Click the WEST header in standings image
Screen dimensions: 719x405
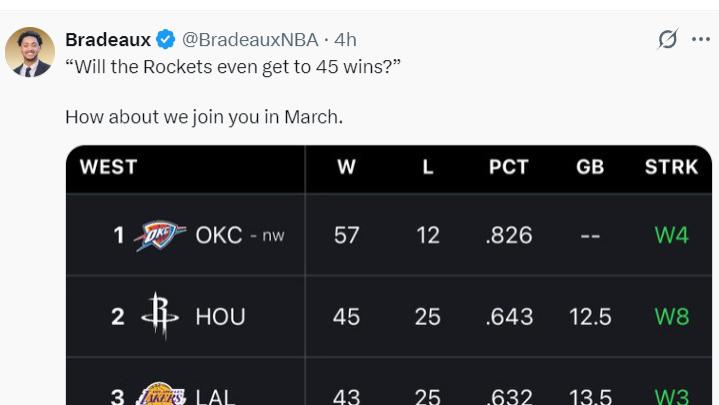coord(108,167)
